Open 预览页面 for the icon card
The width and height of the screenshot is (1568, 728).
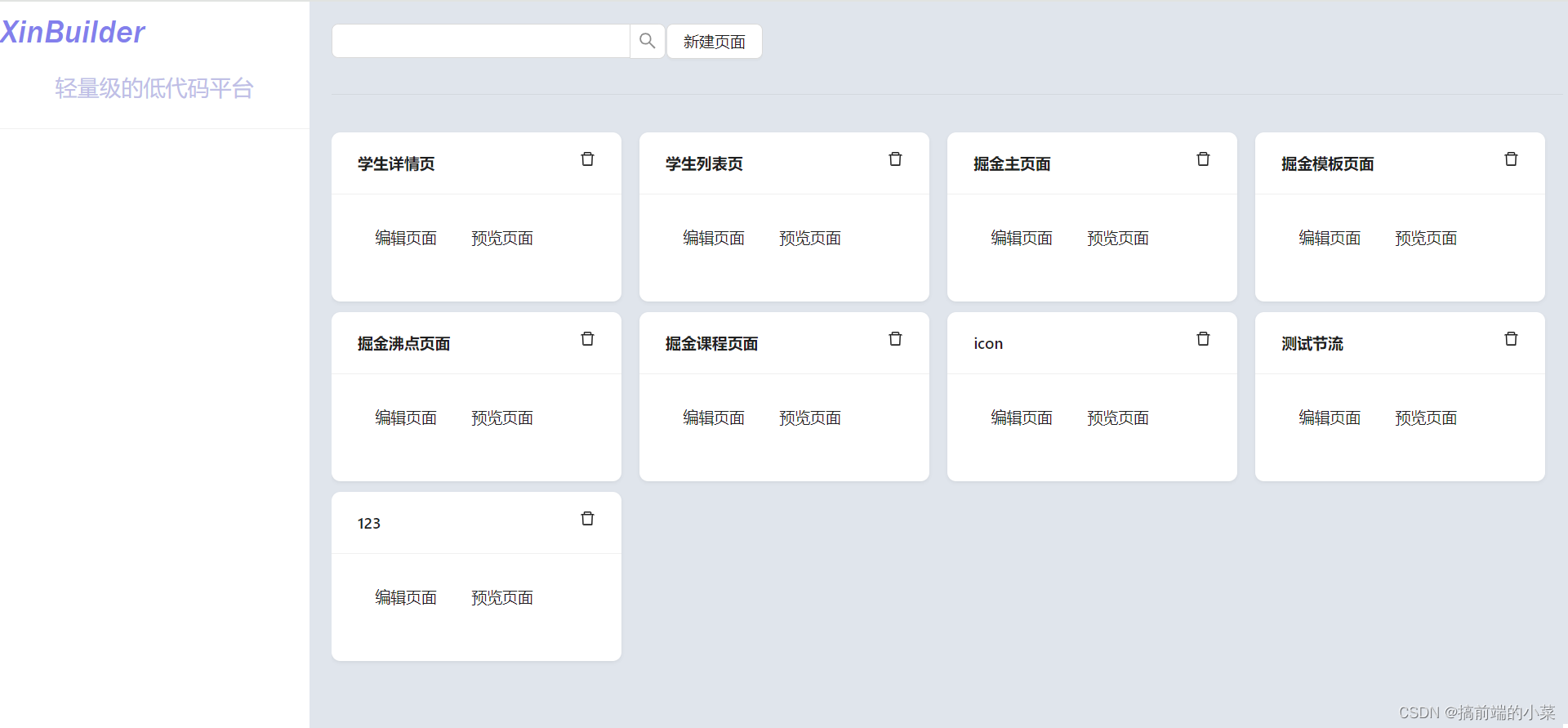1118,418
